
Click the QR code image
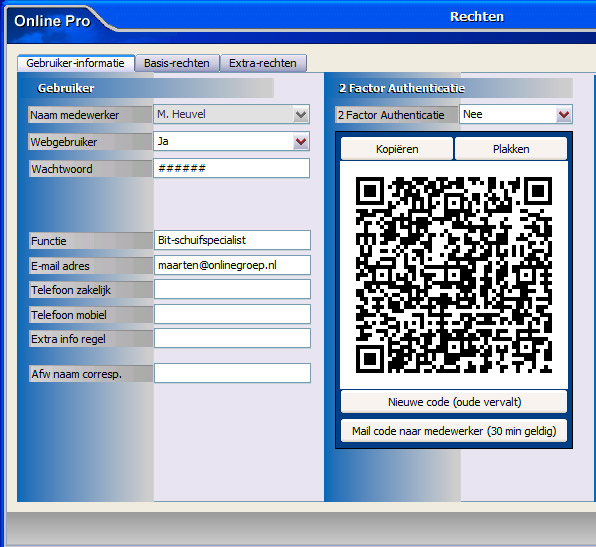(454, 274)
